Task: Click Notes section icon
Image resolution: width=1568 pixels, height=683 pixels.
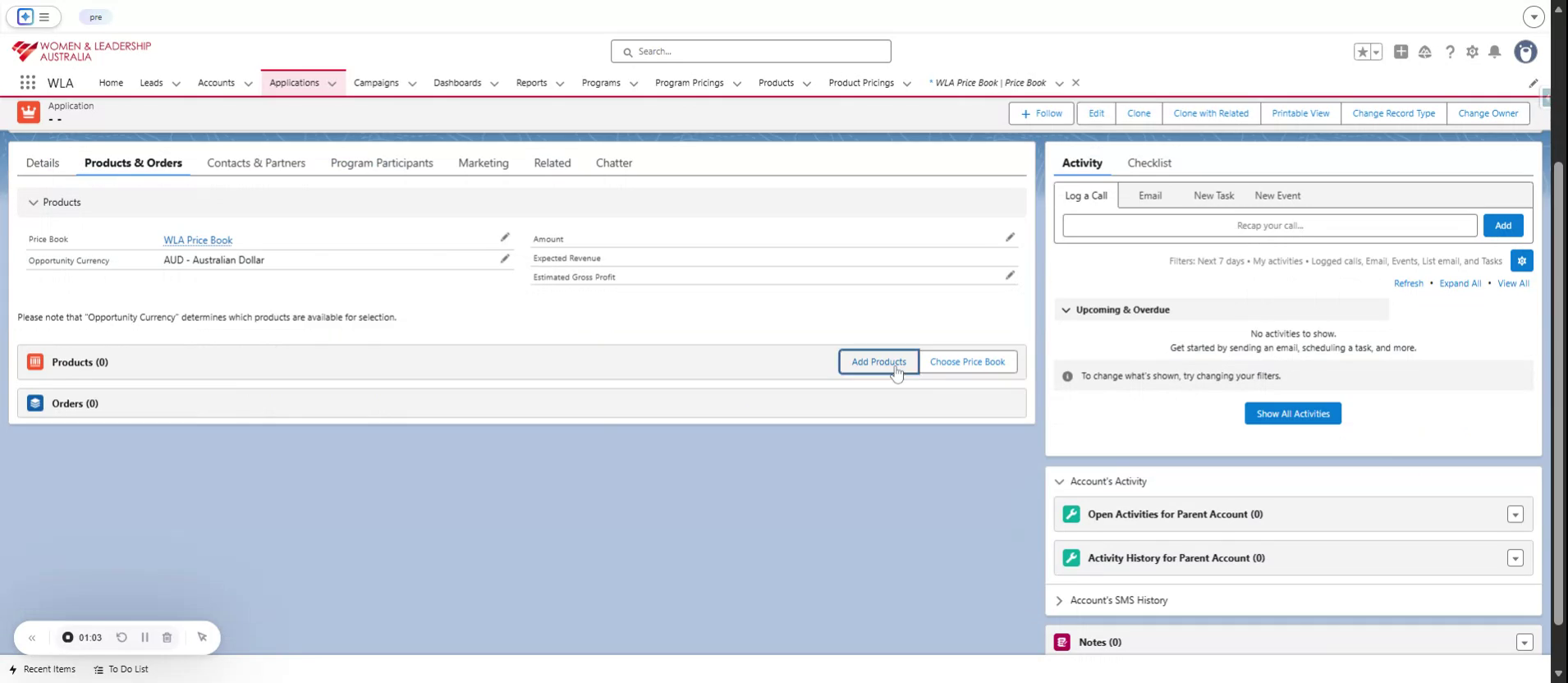Action: [1062, 642]
